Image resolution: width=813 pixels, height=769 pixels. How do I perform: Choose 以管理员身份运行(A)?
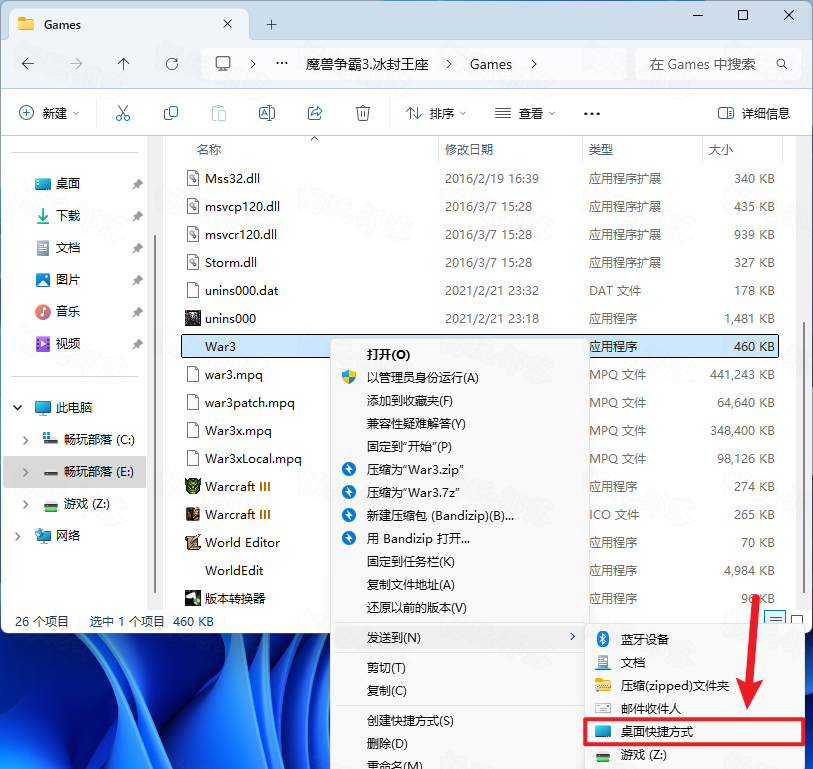(422, 377)
